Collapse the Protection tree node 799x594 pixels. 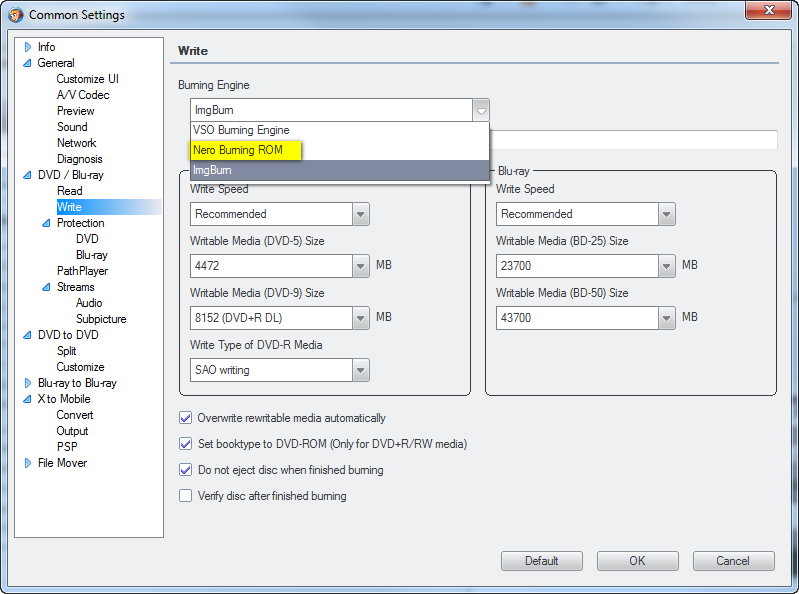46,223
